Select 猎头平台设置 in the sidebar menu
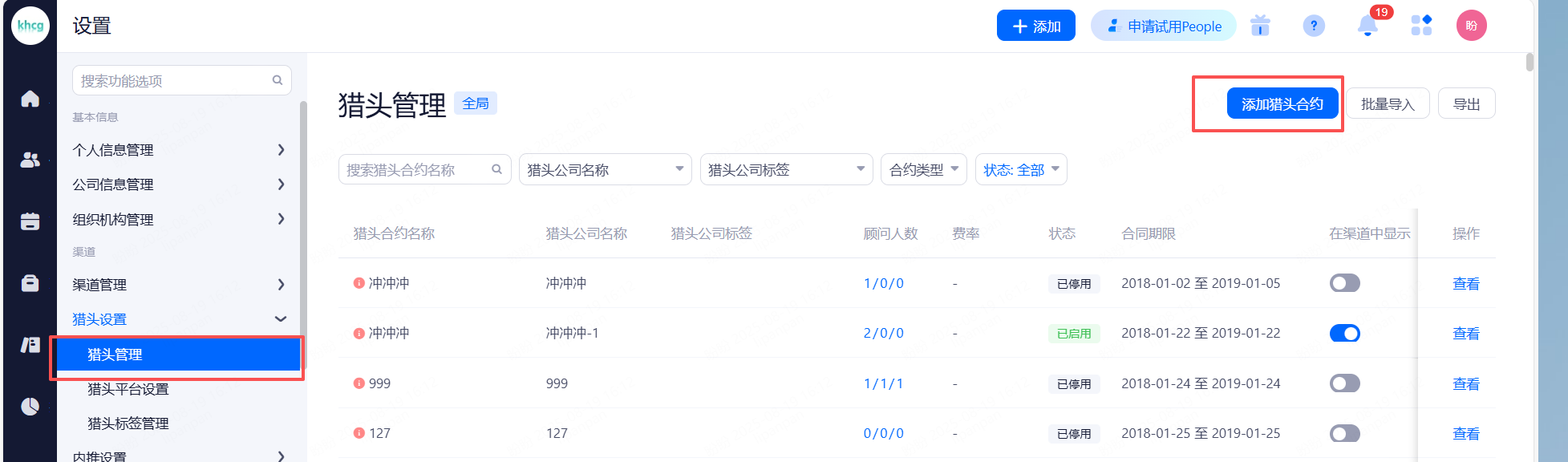 click(128, 389)
